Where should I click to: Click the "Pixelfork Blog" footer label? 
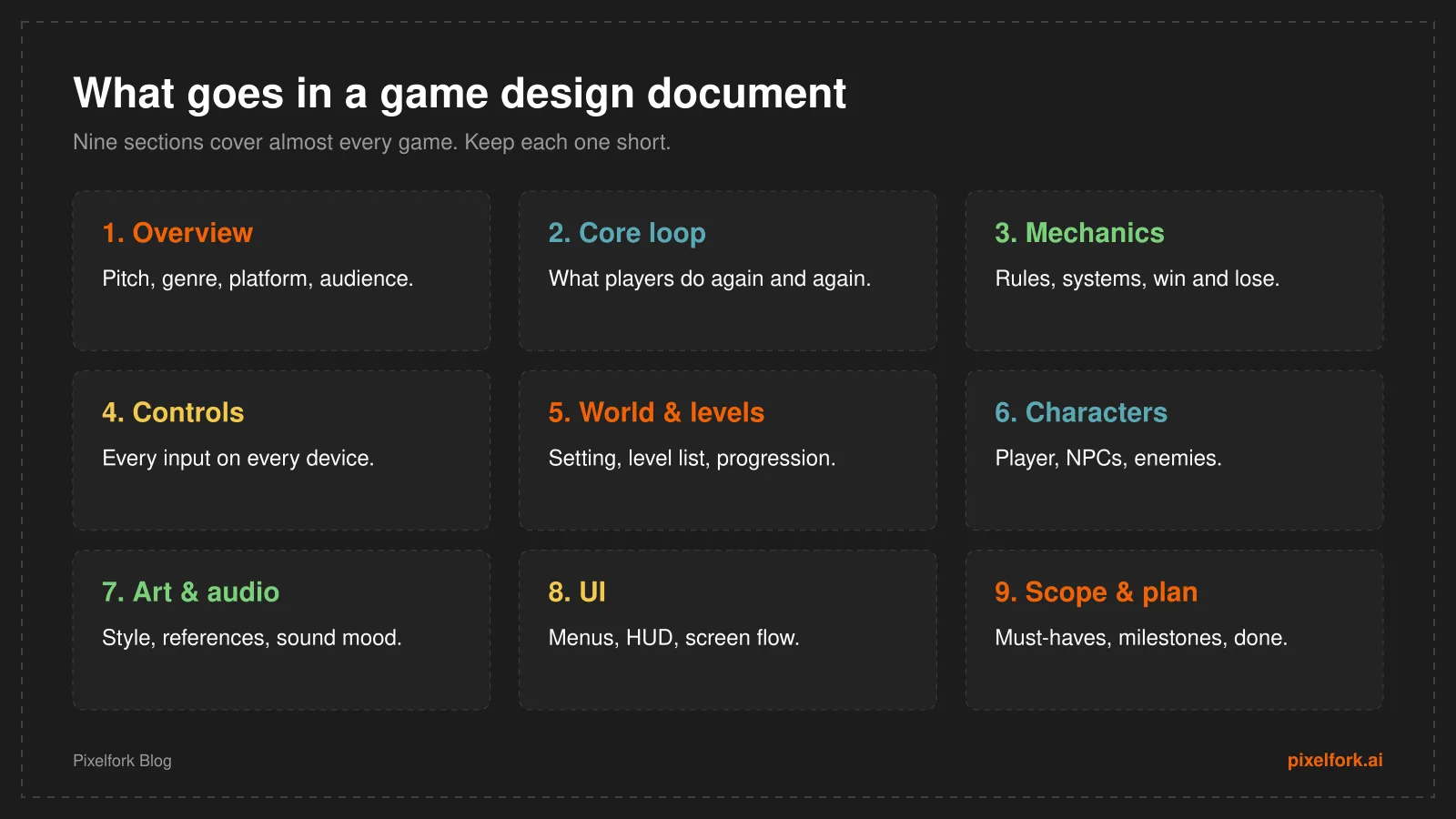(122, 761)
